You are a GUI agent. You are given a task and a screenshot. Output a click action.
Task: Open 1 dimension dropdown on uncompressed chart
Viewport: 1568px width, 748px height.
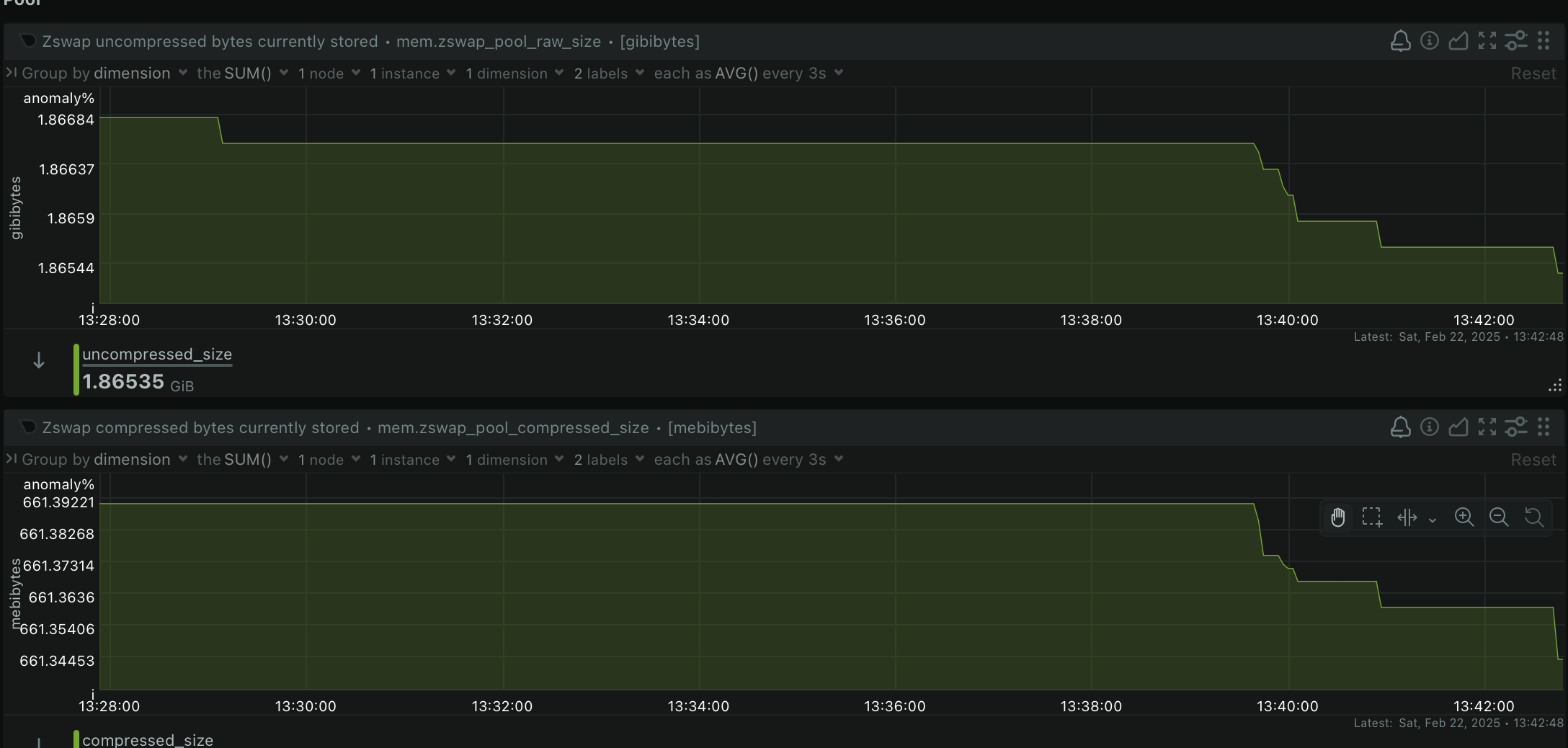click(514, 73)
